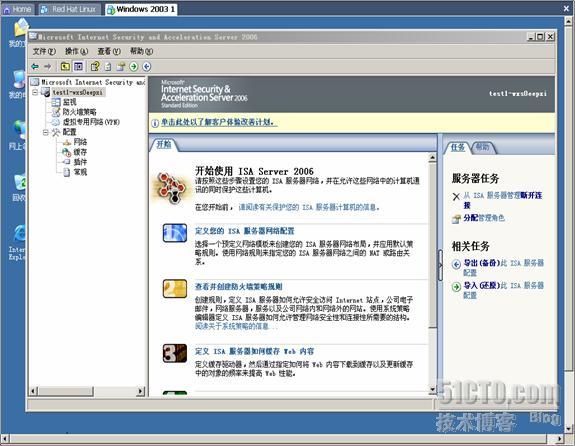Select 虚拟专用网络(VPN) in the tree
The height and width of the screenshot is (446, 575).
(x=91, y=122)
